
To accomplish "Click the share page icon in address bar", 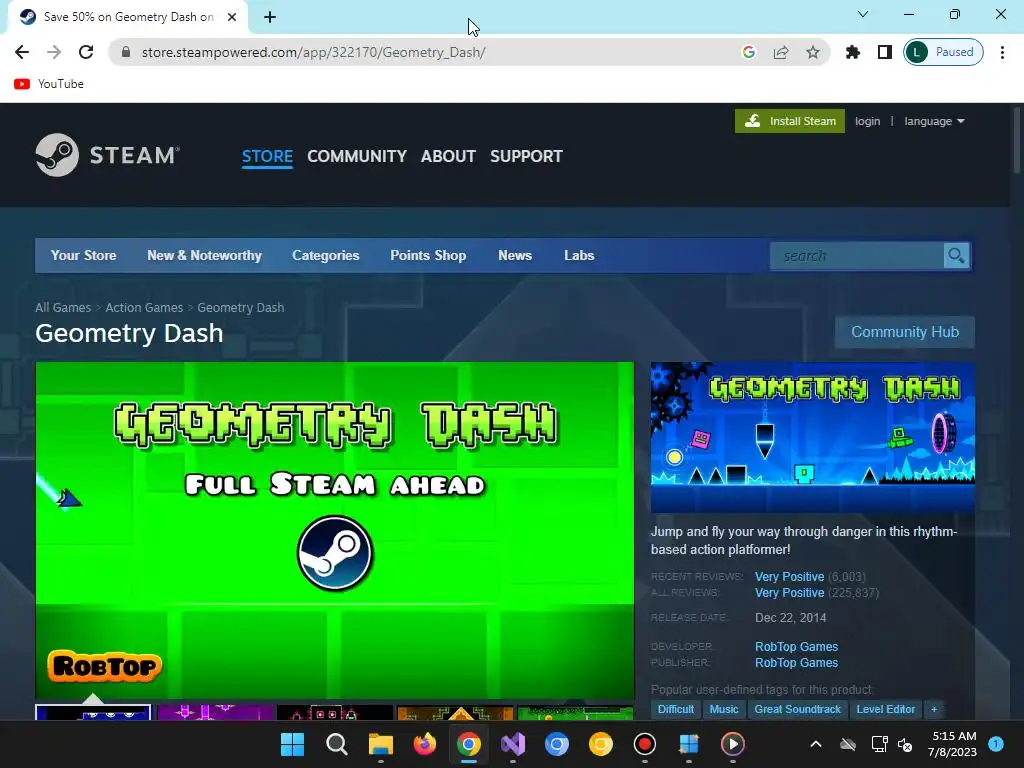I will point(780,52).
